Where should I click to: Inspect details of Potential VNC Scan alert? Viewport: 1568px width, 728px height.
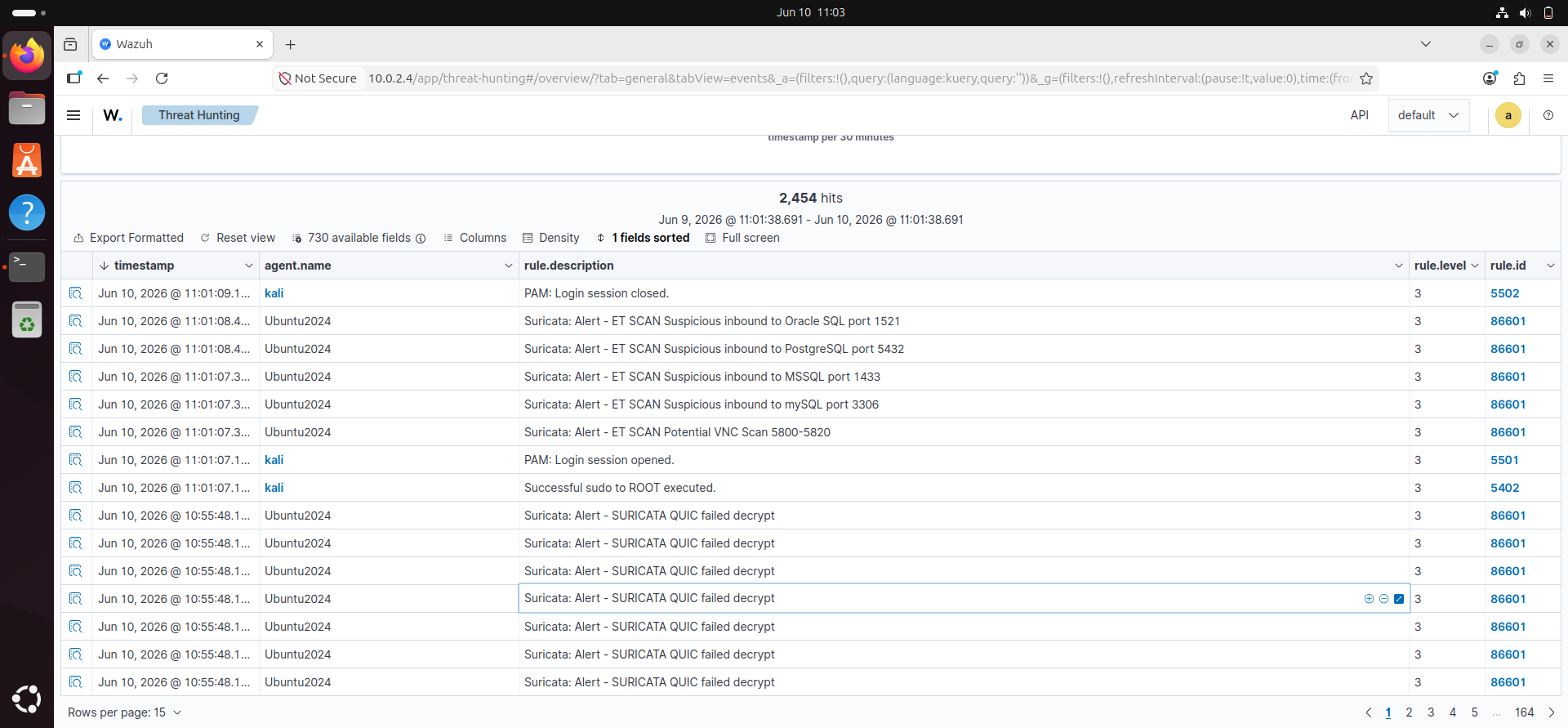[76, 432]
